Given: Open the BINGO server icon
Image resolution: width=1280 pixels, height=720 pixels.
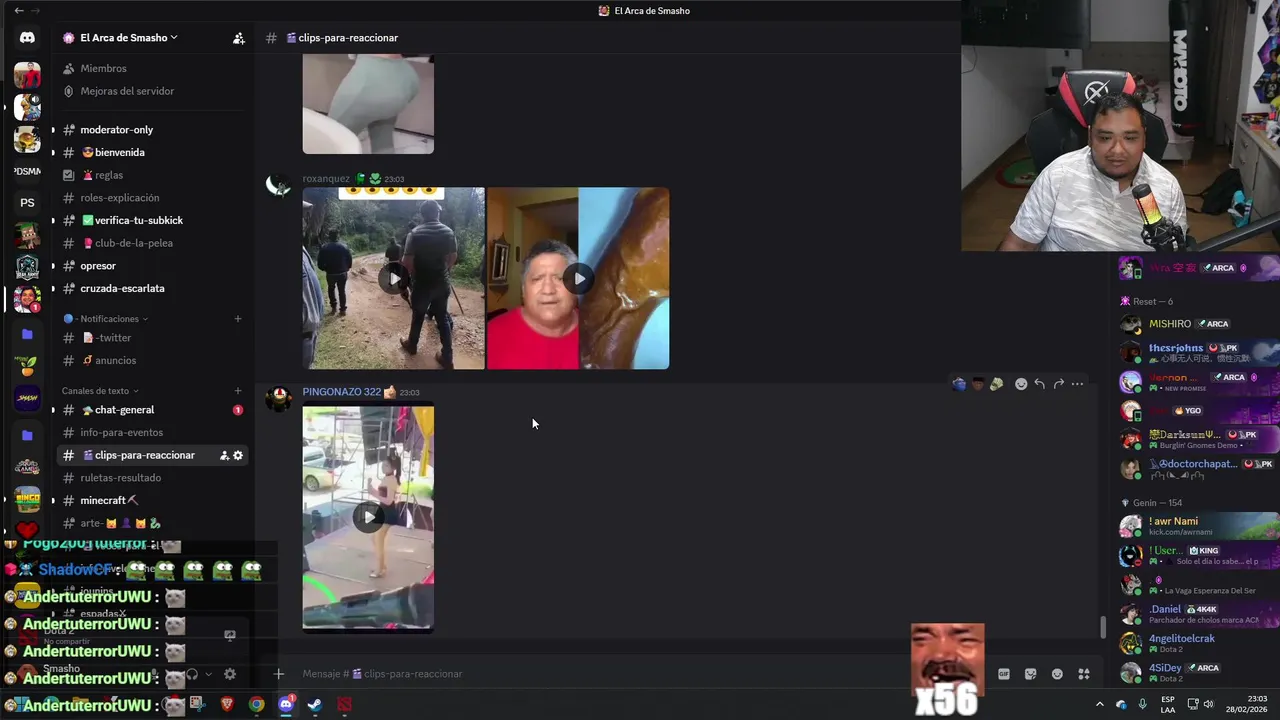Looking at the screenshot, I should pyautogui.click(x=27, y=499).
